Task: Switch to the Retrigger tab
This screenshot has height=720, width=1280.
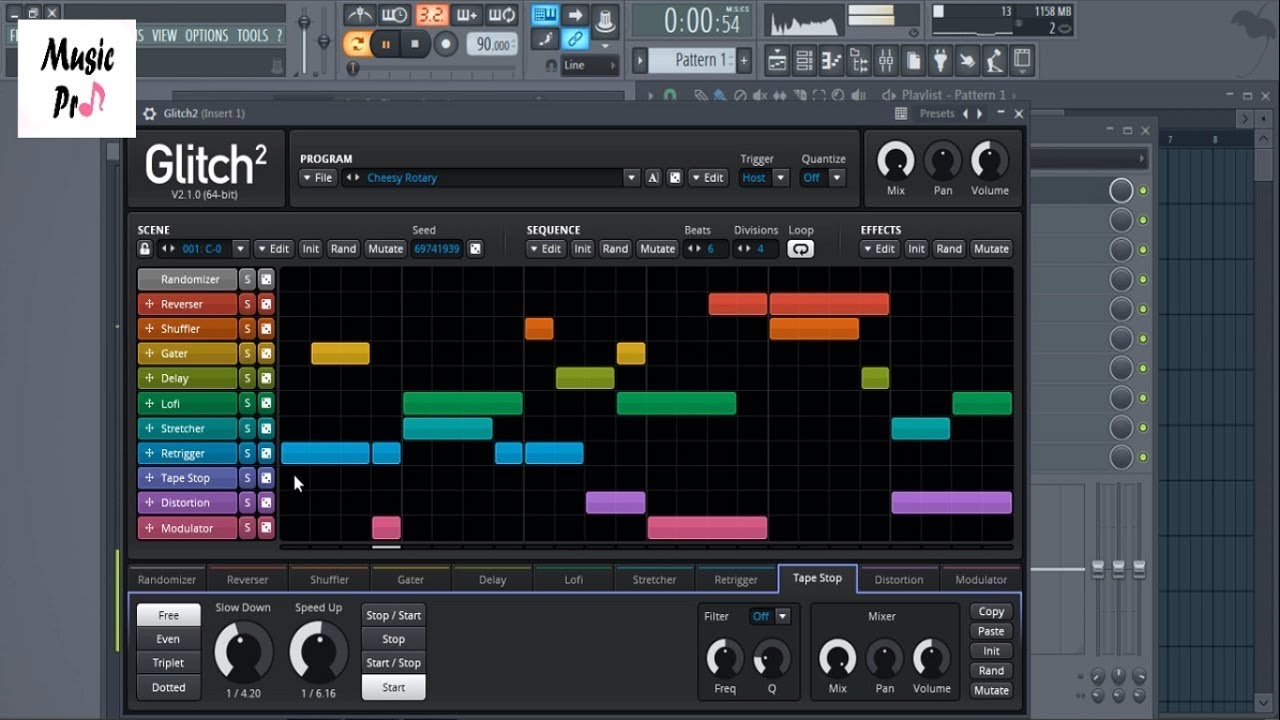Action: pyautogui.click(x=736, y=579)
